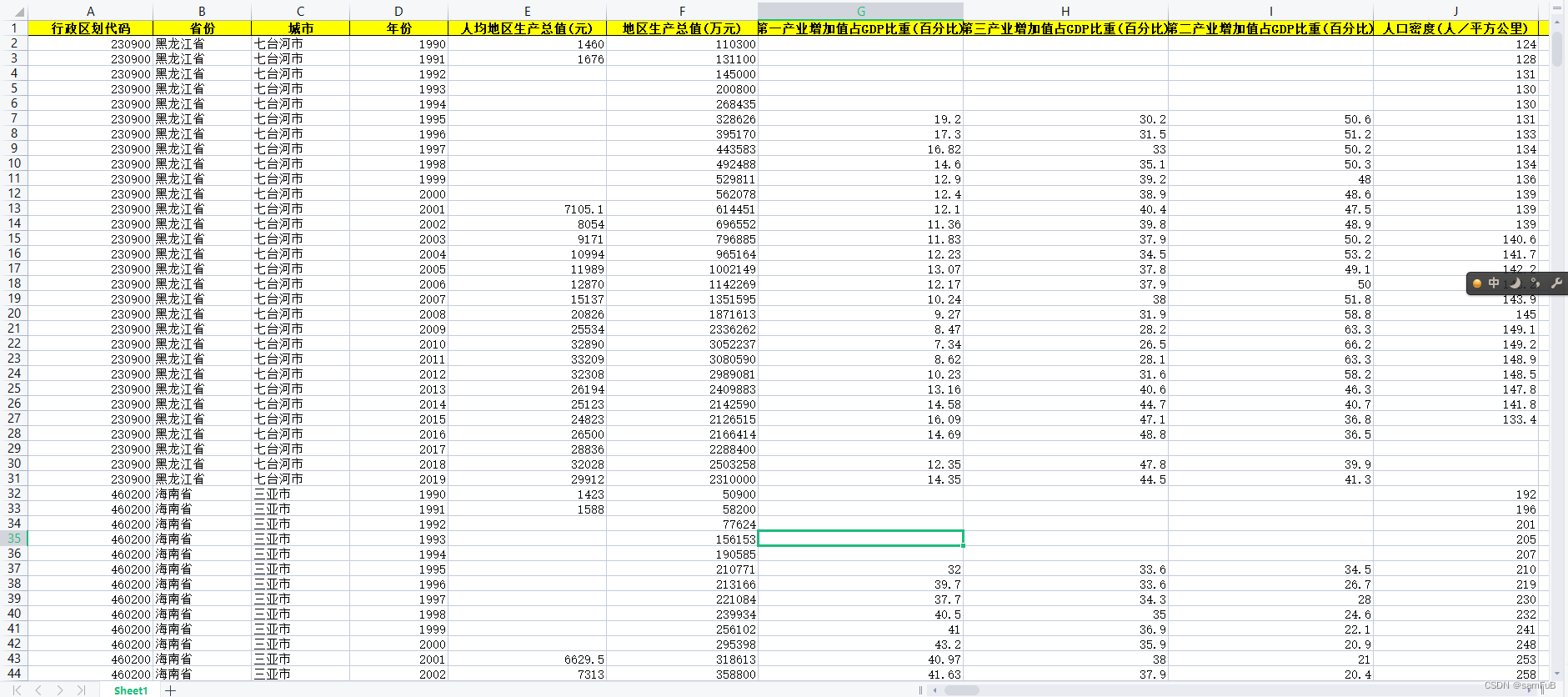The width and height of the screenshot is (1568, 697).
Task: Click the select-all corner of the grid
Action: click(14, 11)
